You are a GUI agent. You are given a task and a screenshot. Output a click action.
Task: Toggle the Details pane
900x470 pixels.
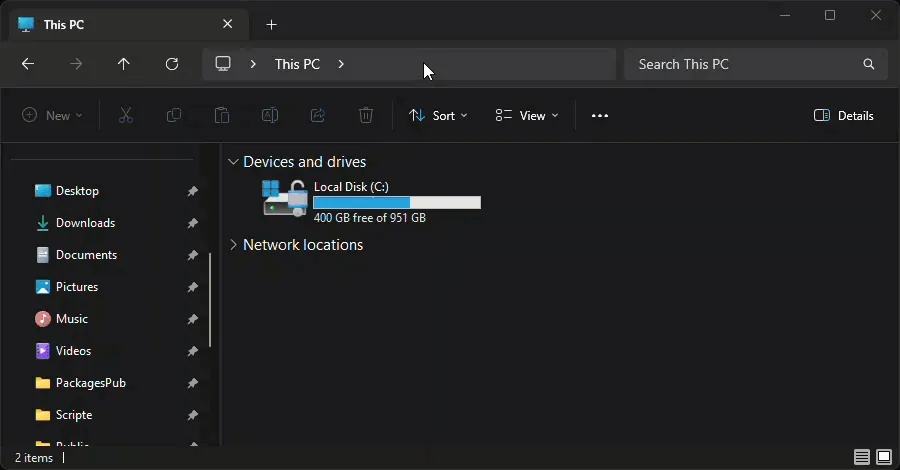click(844, 115)
